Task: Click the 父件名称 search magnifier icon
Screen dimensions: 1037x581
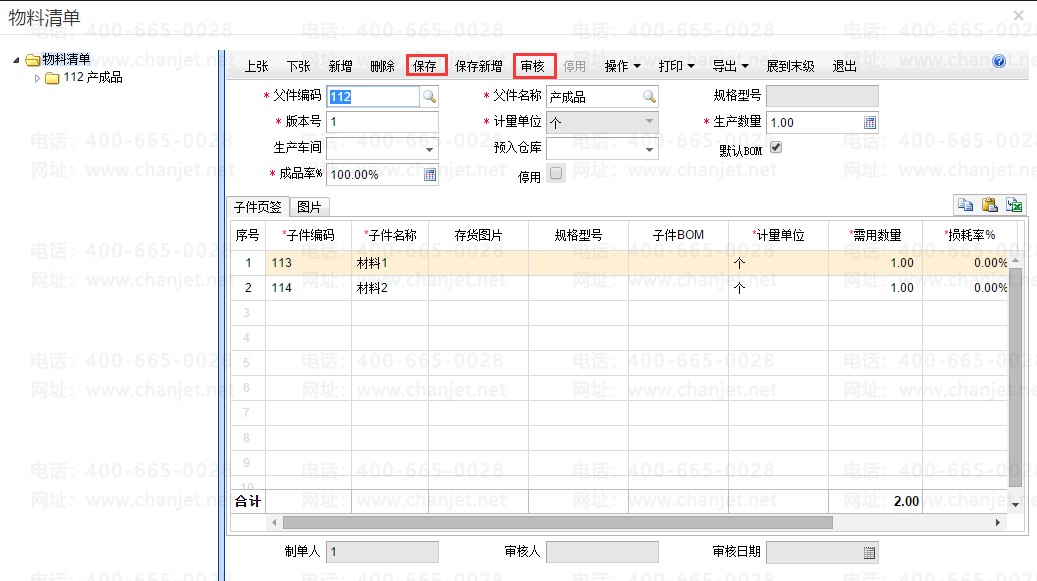Action: click(649, 97)
